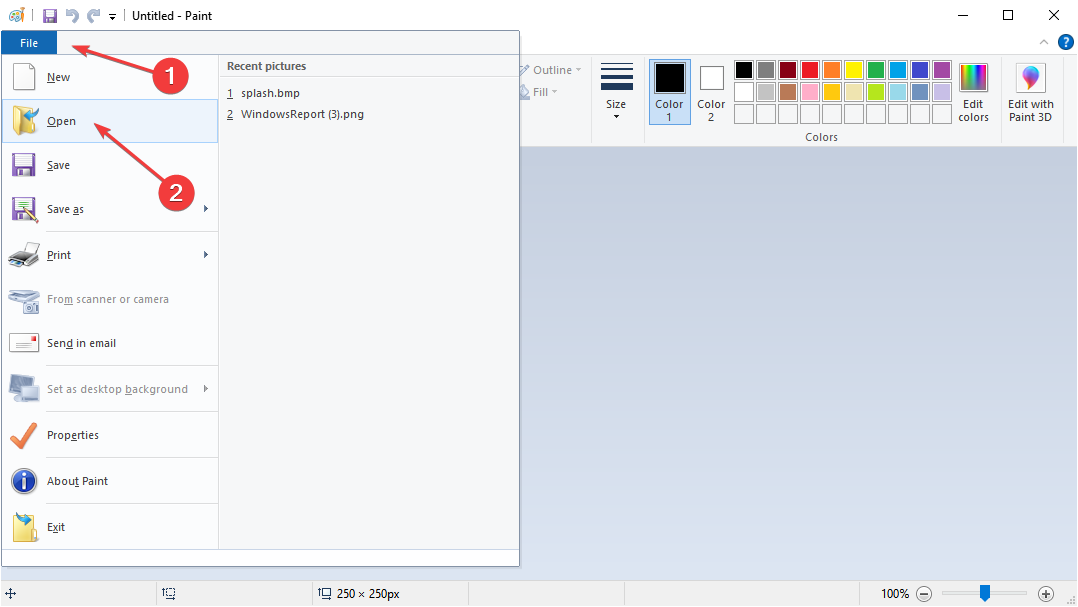Click the floppy disk Save icon in the menu
Viewport: 1078px width, 607px height.
[x=23, y=165]
